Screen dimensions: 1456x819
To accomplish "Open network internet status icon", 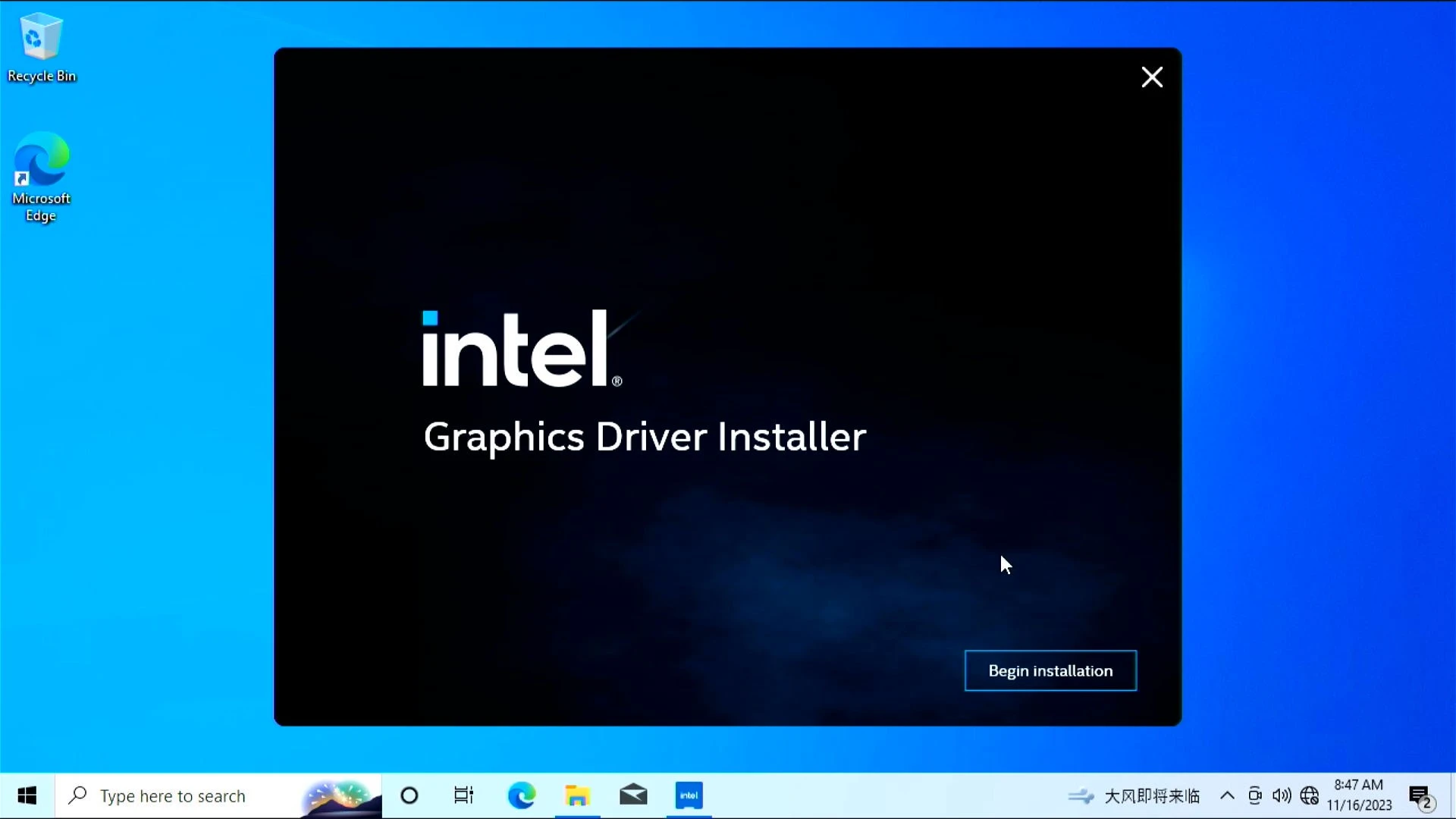I will coord(1310,795).
